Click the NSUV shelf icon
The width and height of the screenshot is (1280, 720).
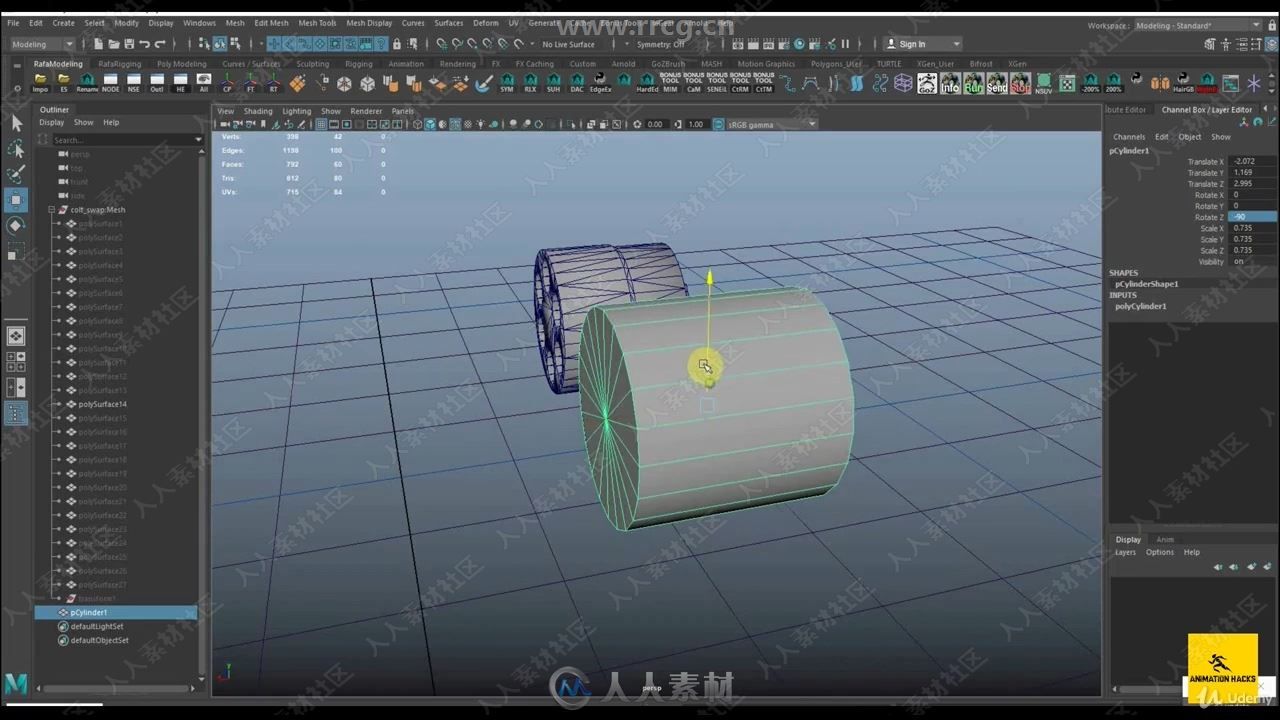pos(1044,83)
